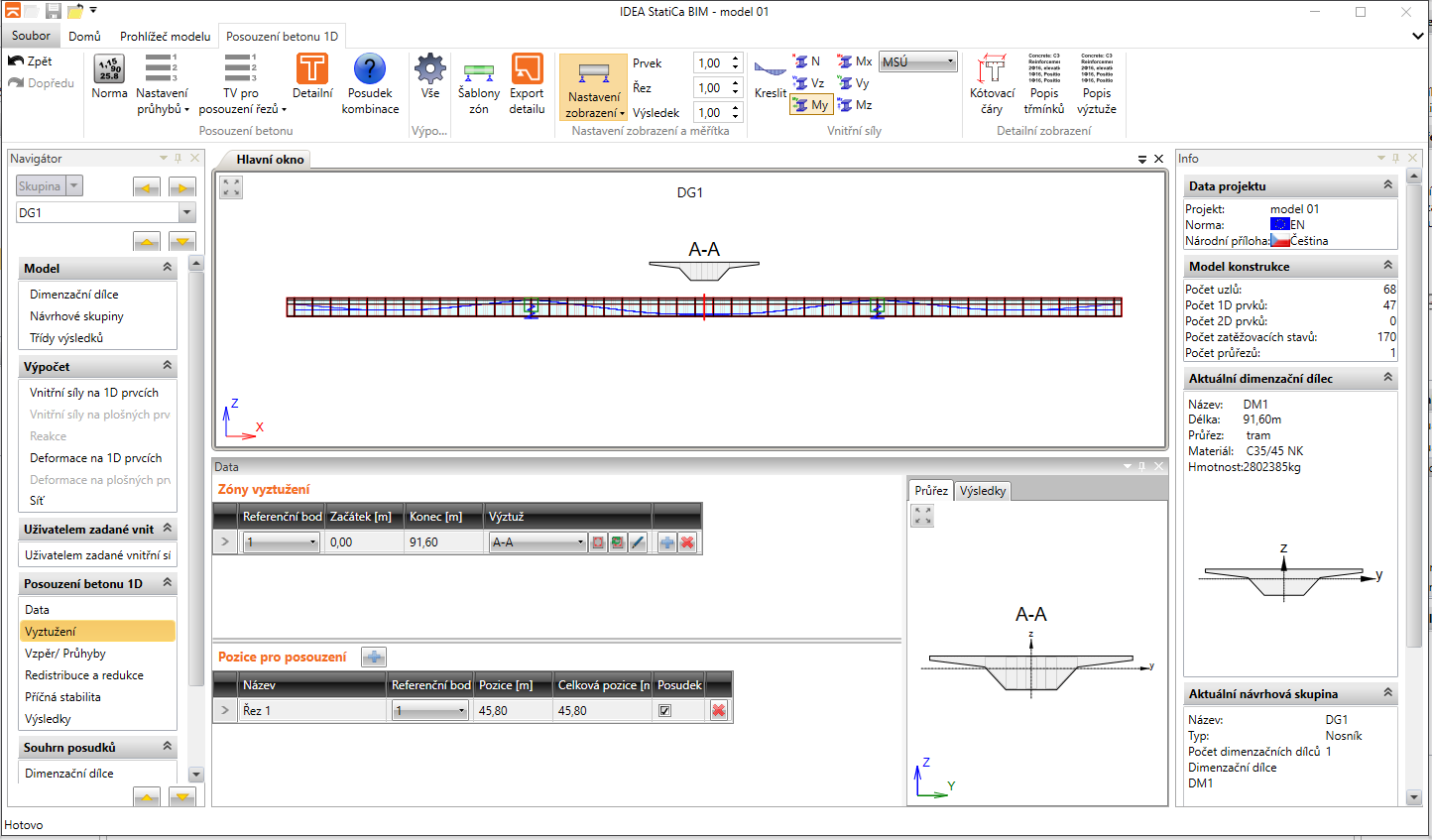Toggle the My internal force display
The image size is (1432, 840).
pos(810,105)
